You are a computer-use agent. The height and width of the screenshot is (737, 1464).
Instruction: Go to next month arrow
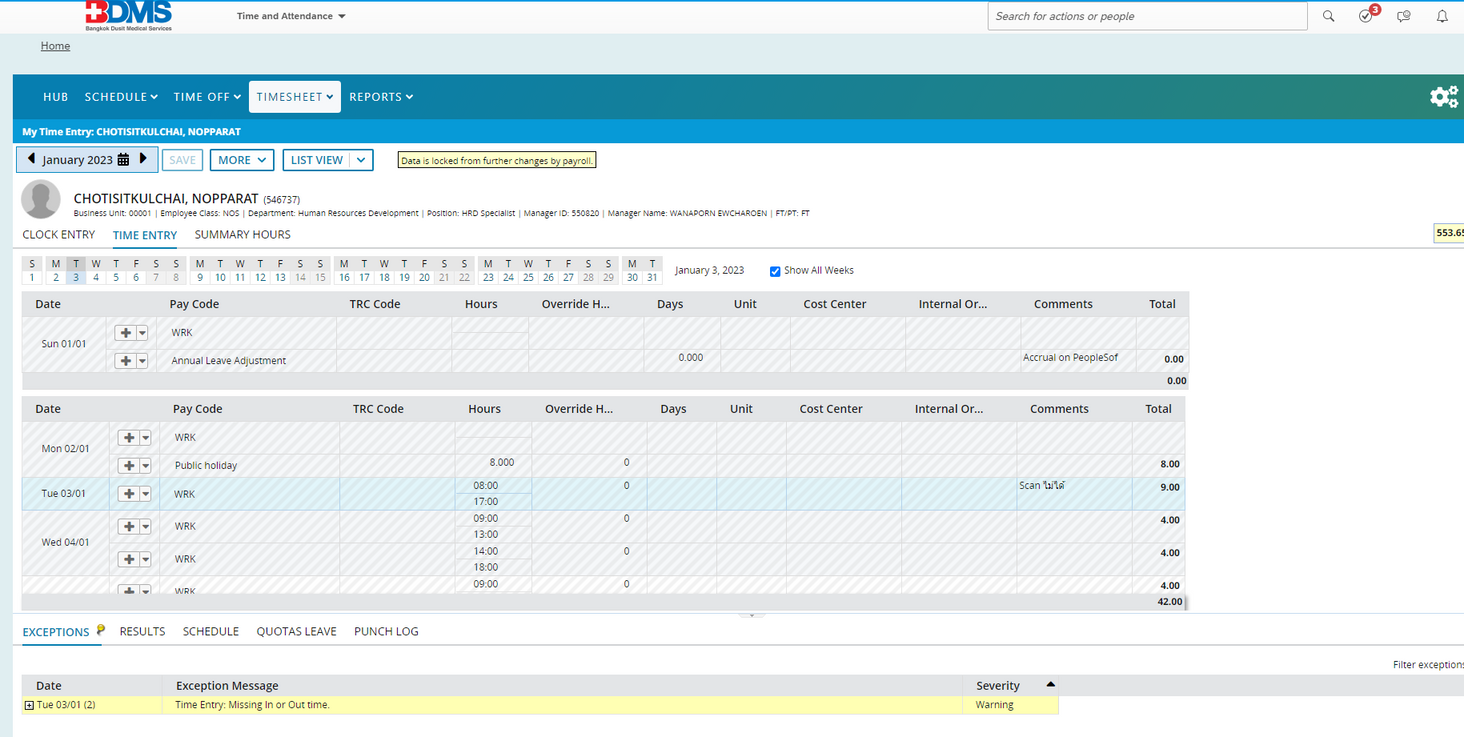click(143, 159)
